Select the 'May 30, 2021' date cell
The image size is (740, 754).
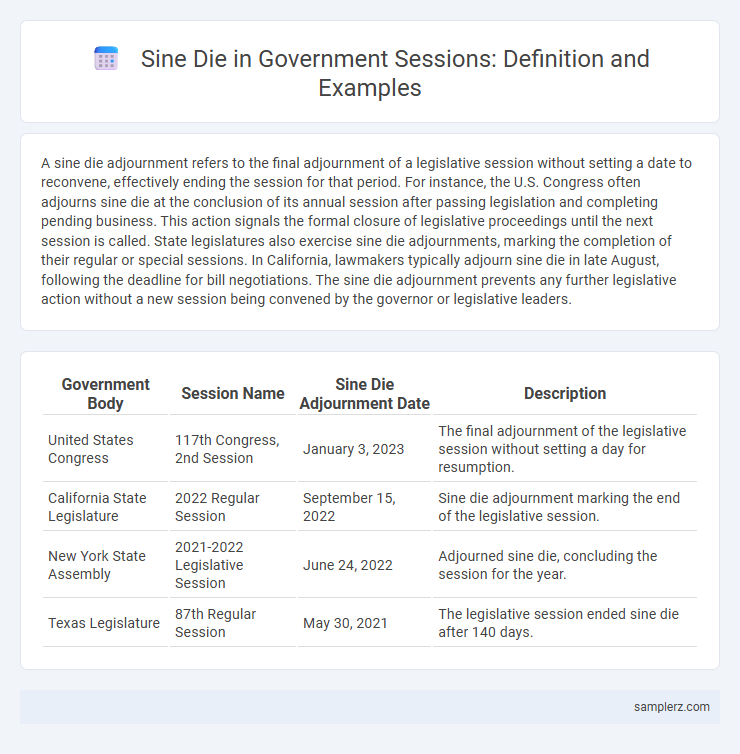click(364, 623)
